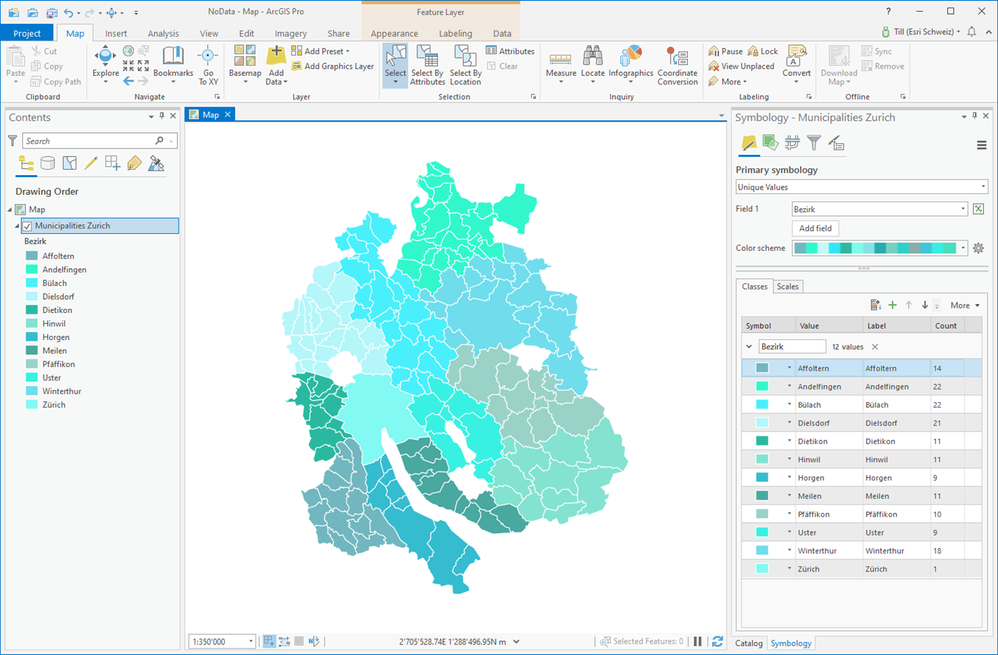Click Add Graphics Layer
Image resolution: width=998 pixels, height=655 pixels.
pos(333,66)
